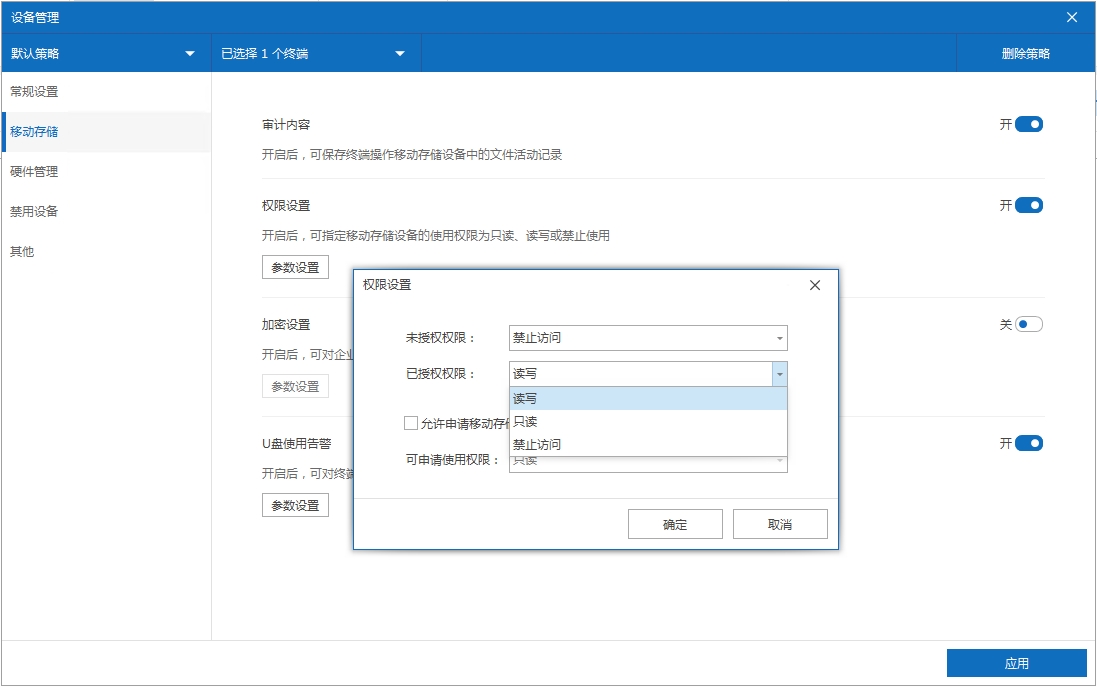This screenshot has width=1097, height=687.
Task: Open the 未授权权限 dropdown in the dialog
Action: [647, 338]
